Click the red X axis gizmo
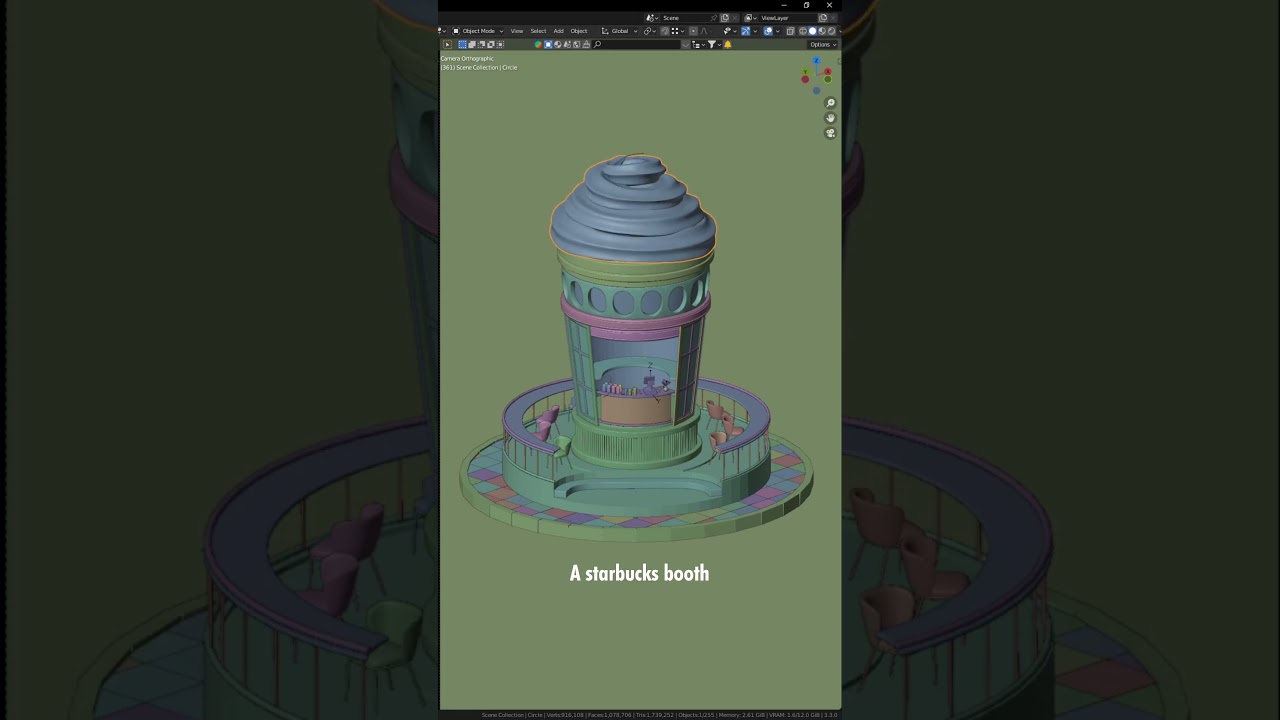Image resolution: width=1280 pixels, height=720 pixels. (828, 71)
